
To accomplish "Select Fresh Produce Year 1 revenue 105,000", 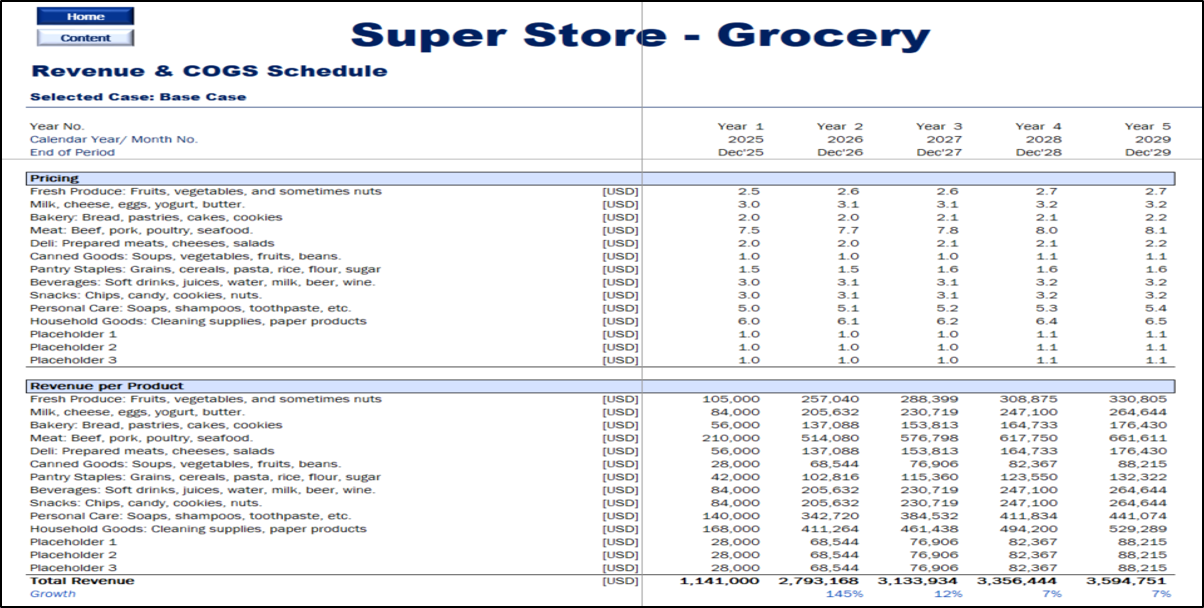I will 731,399.
